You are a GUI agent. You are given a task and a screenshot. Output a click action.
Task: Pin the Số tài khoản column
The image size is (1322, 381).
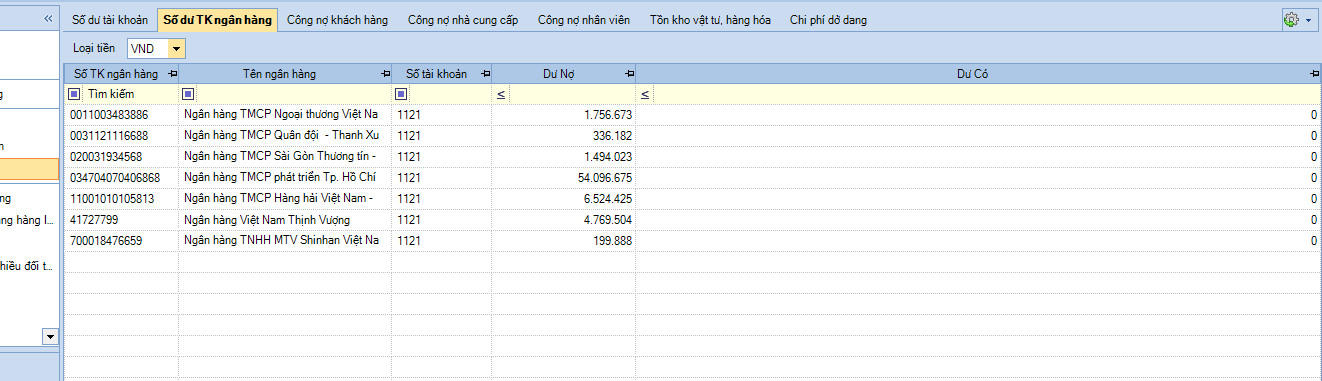tap(487, 74)
